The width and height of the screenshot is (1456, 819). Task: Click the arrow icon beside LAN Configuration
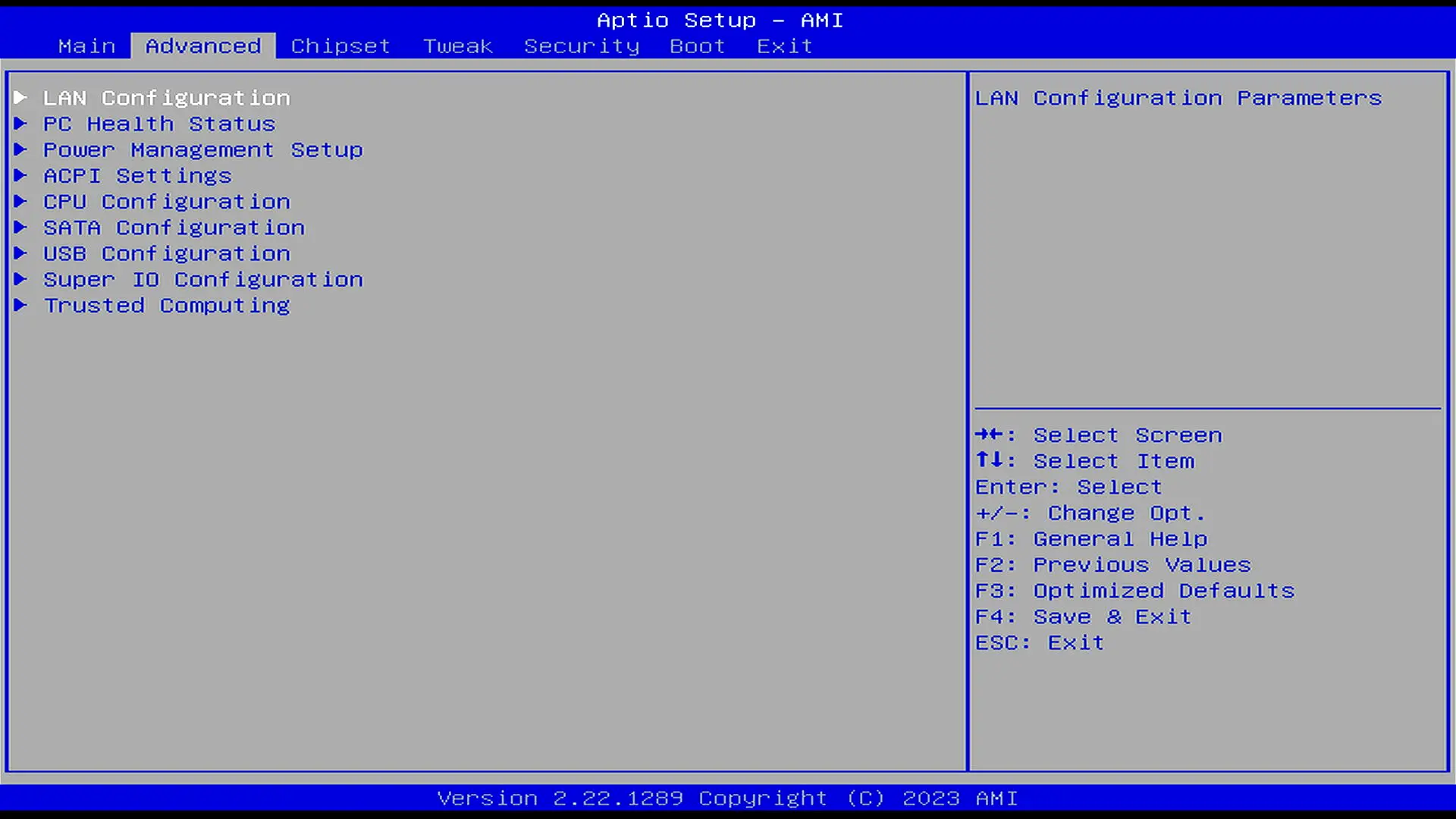(x=20, y=97)
